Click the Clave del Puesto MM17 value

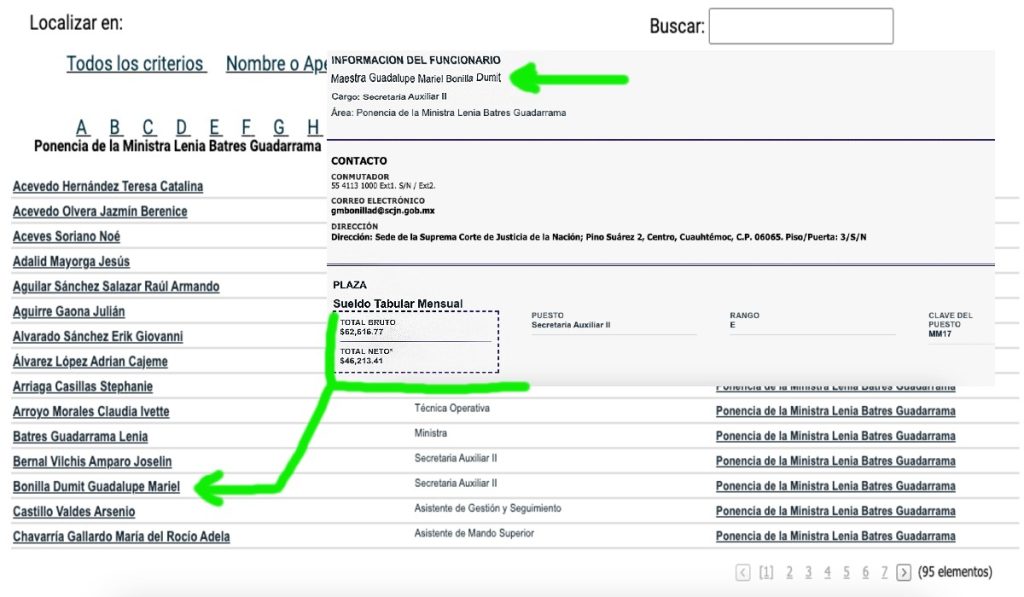940,334
